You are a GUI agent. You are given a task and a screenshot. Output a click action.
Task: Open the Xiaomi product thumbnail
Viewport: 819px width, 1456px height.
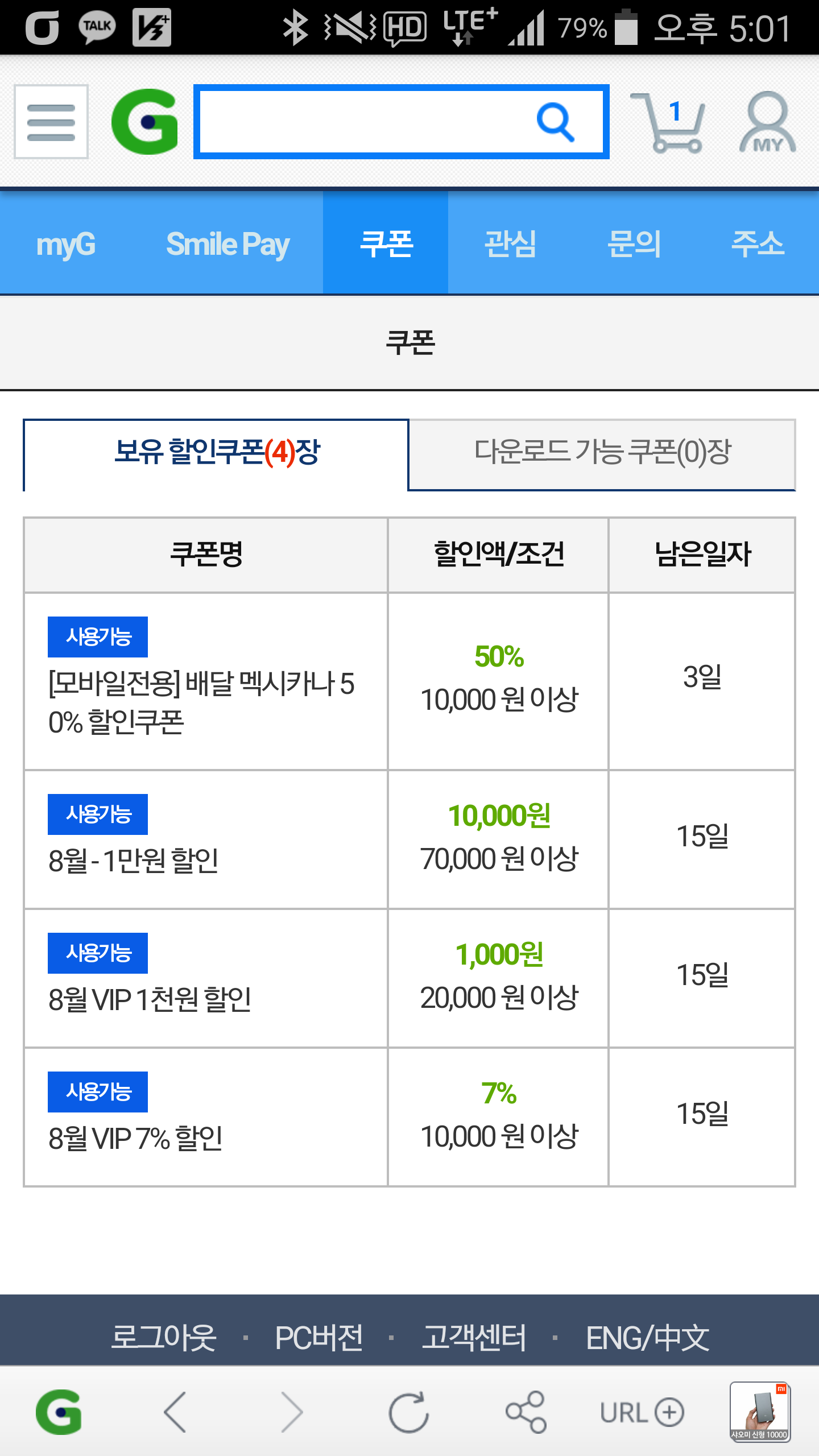760,1412
